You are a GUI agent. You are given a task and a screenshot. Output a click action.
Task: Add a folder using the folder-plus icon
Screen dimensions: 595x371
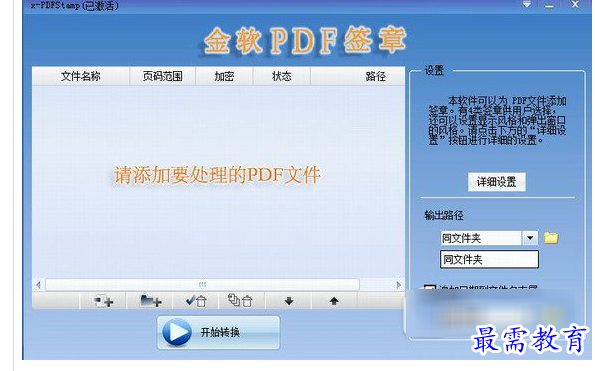click(150, 301)
